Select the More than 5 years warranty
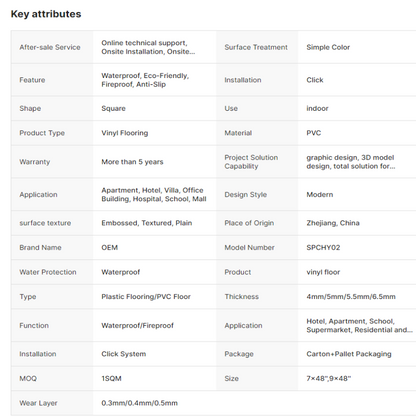 click(x=132, y=162)
